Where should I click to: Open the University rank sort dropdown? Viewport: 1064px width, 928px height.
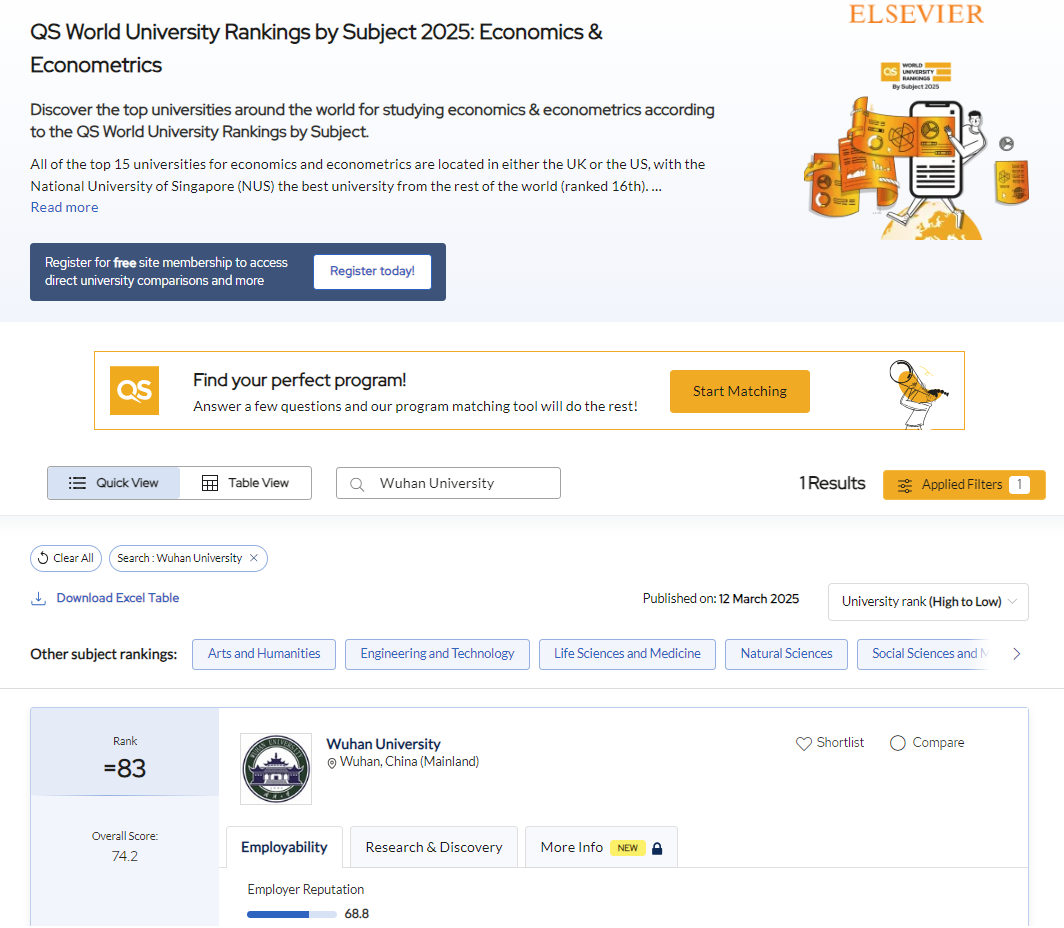(x=928, y=602)
